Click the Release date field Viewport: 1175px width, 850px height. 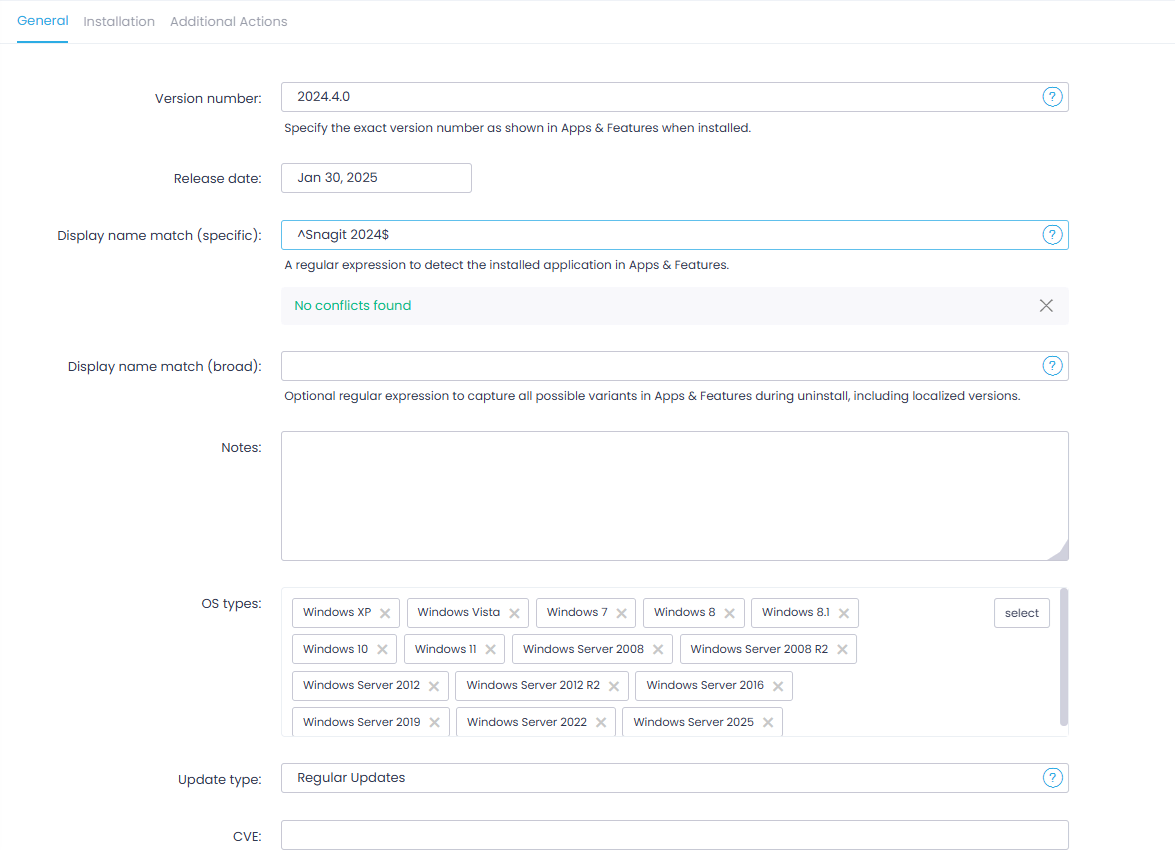376,177
